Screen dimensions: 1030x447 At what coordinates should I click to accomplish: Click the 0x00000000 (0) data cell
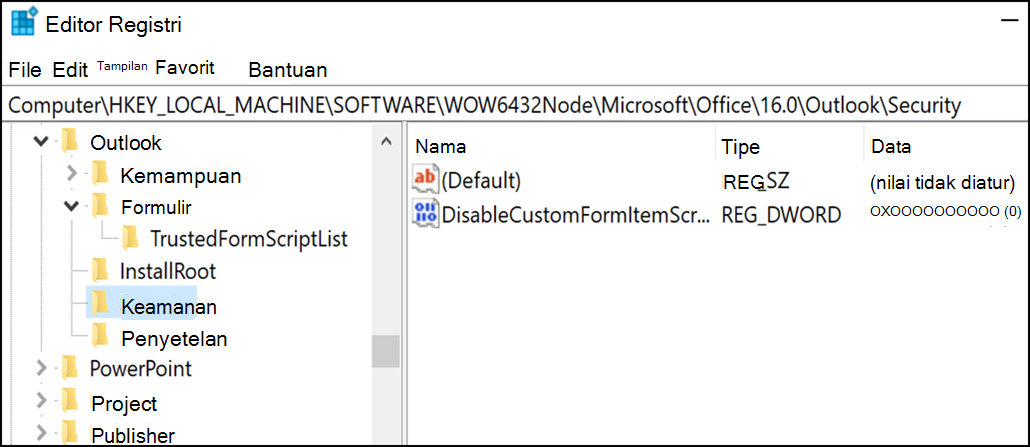946,212
